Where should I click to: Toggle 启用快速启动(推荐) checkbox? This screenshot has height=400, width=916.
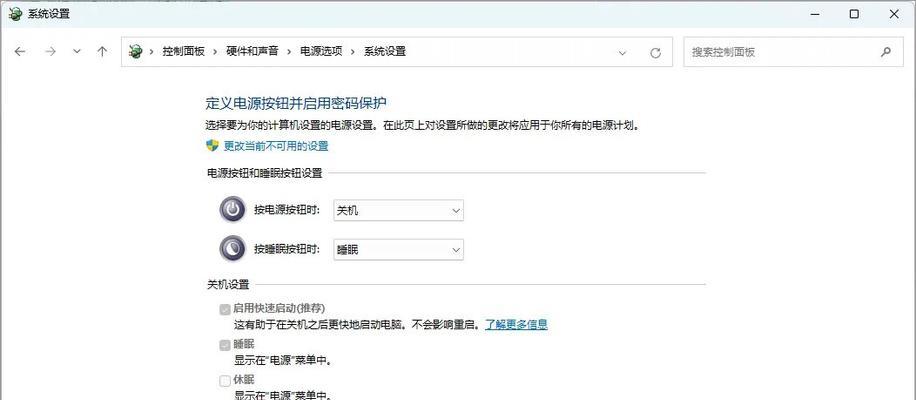(225, 309)
